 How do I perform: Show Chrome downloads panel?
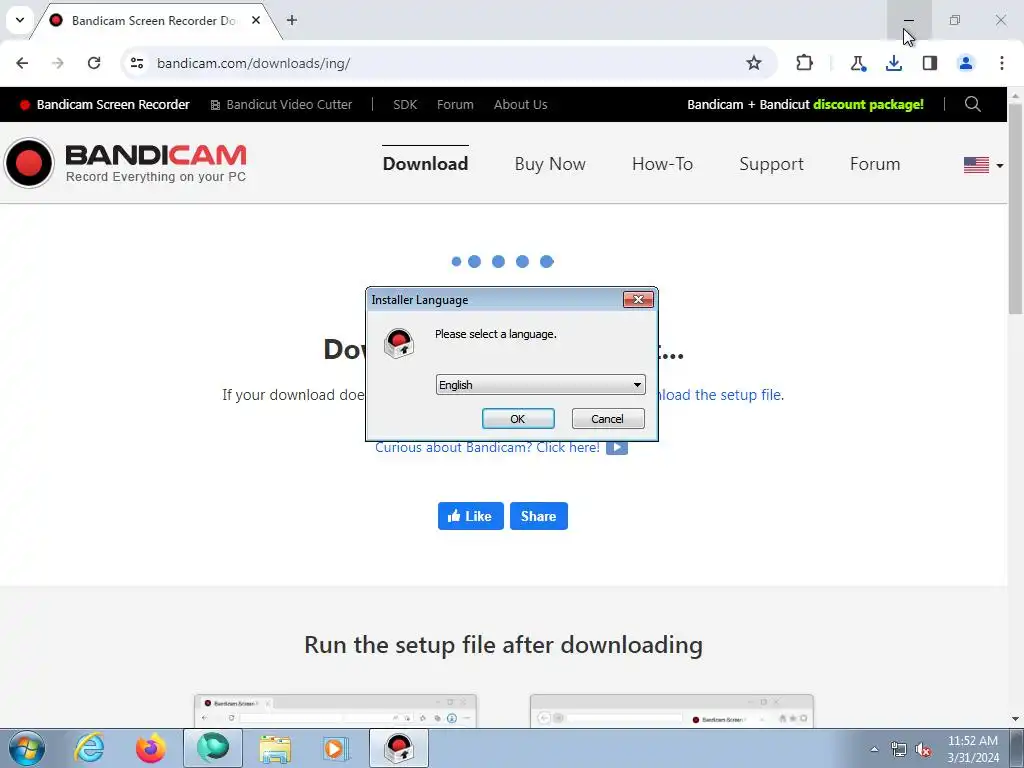coord(893,63)
